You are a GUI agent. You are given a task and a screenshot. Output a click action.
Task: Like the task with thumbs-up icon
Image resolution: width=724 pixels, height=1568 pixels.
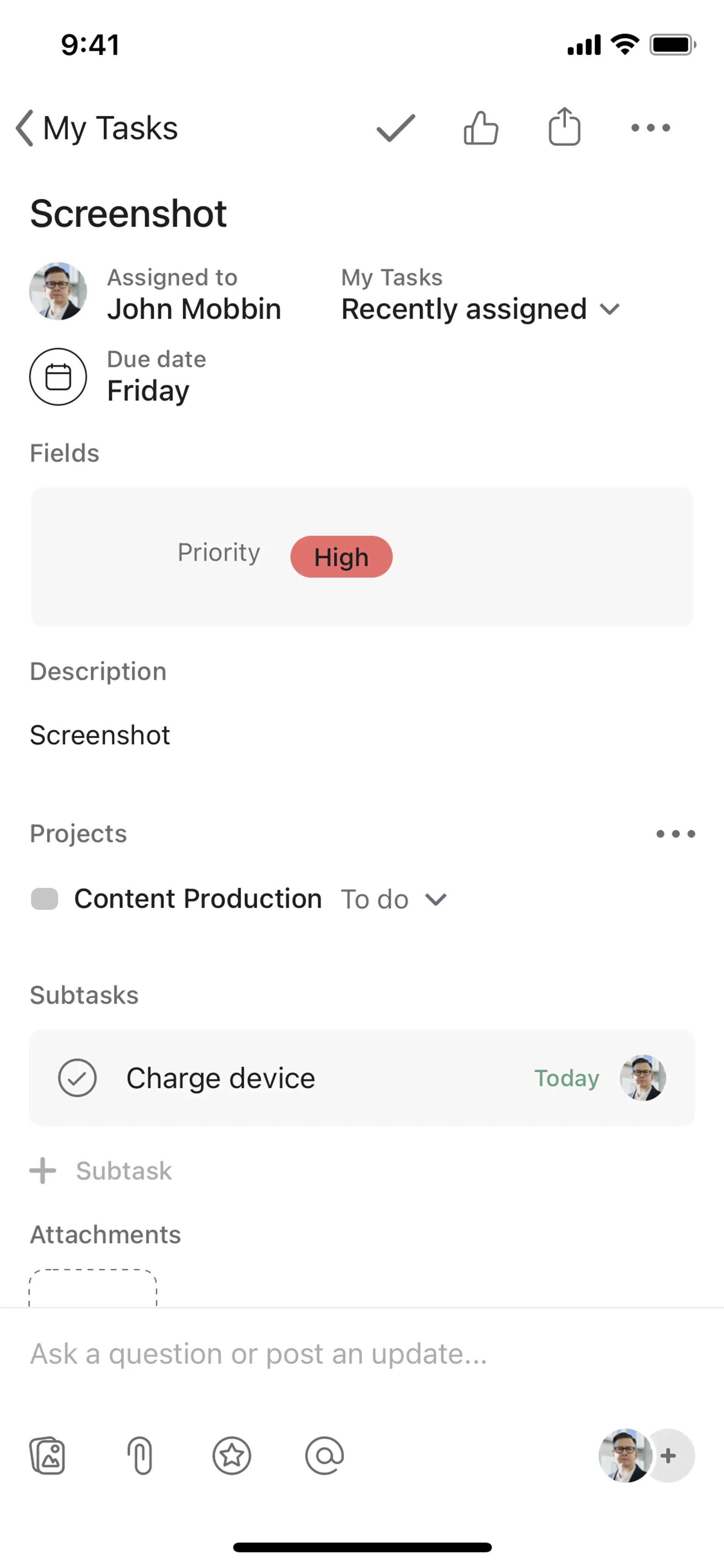[x=481, y=128]
